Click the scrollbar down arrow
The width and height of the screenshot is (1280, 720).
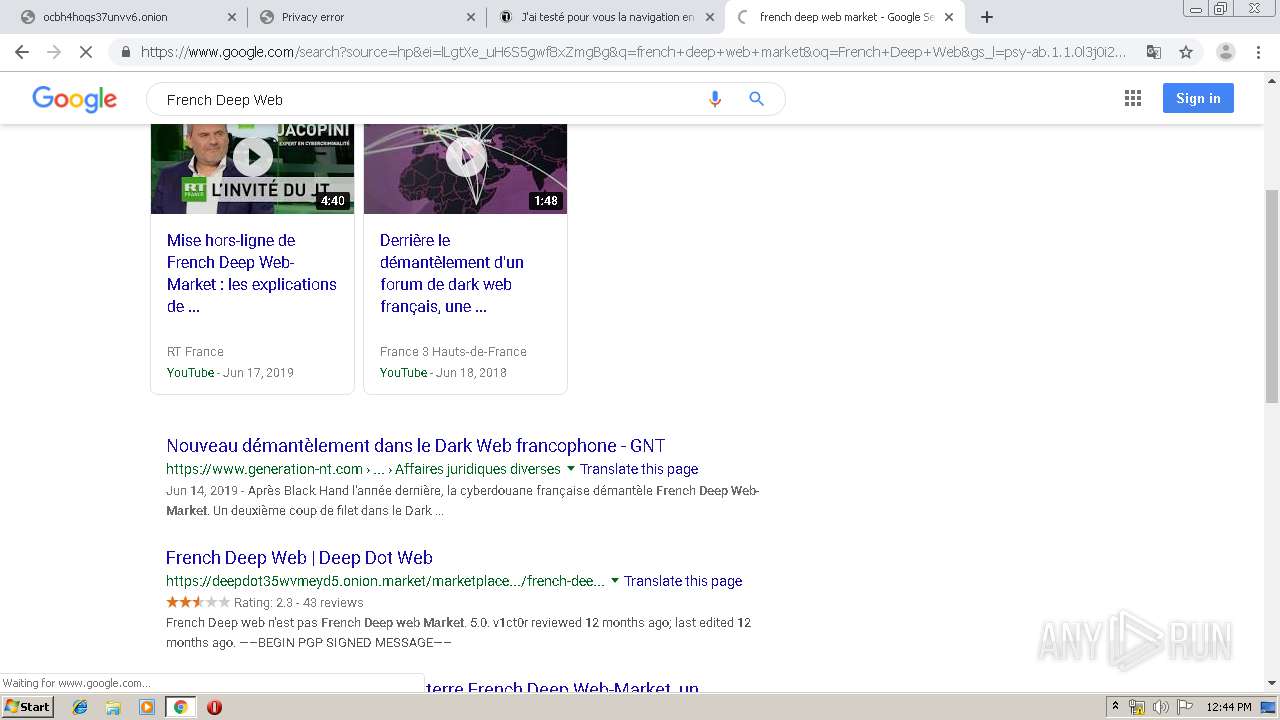coord(1271,683)
